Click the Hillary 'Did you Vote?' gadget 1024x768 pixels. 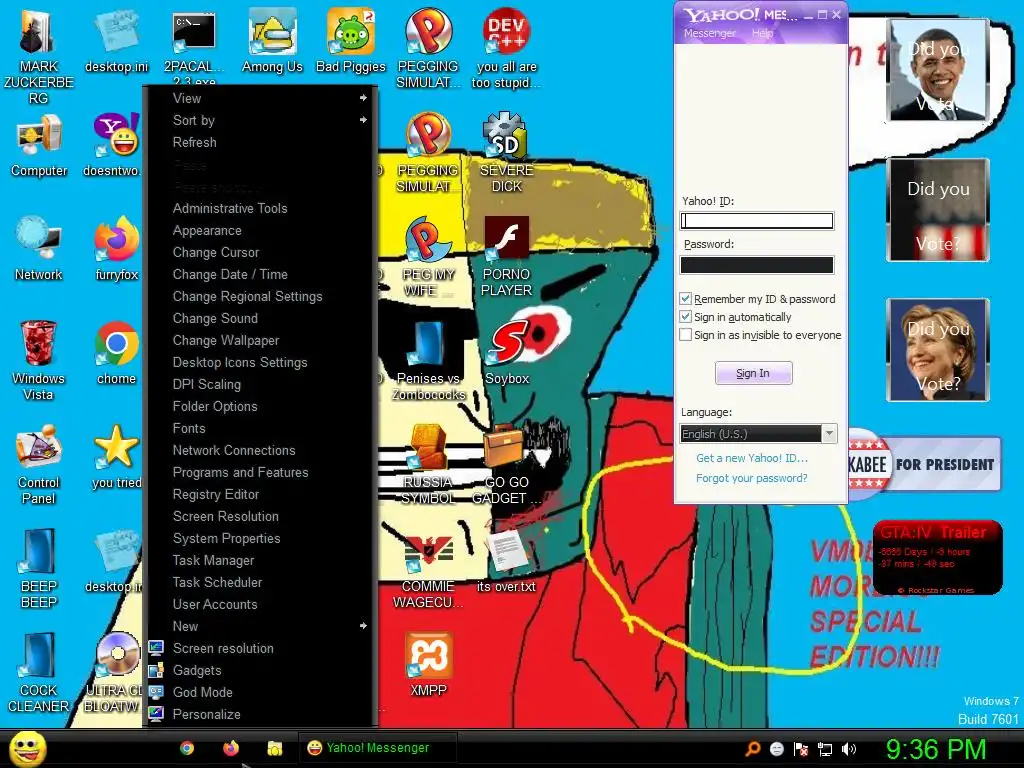click(x=938, y=349)
